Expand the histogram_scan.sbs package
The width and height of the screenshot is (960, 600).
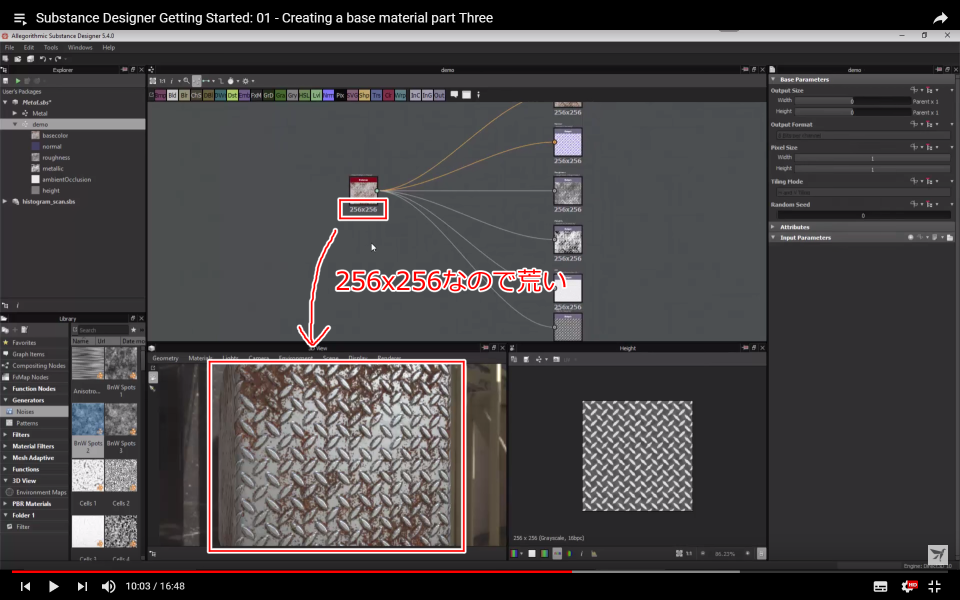pyautogui.click(x=6, y=201)
